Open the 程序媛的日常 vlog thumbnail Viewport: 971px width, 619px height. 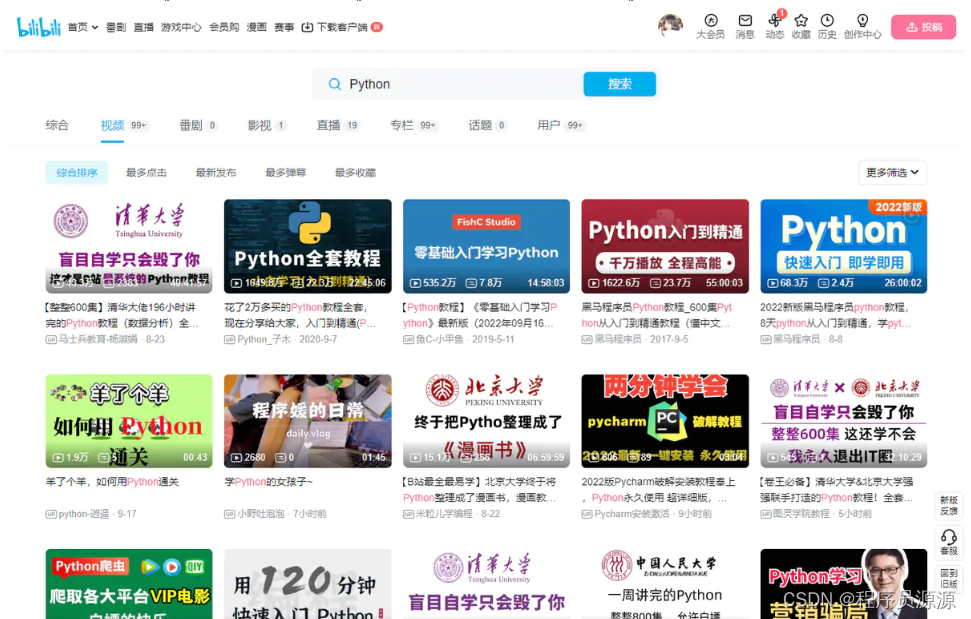click(308, 421)
